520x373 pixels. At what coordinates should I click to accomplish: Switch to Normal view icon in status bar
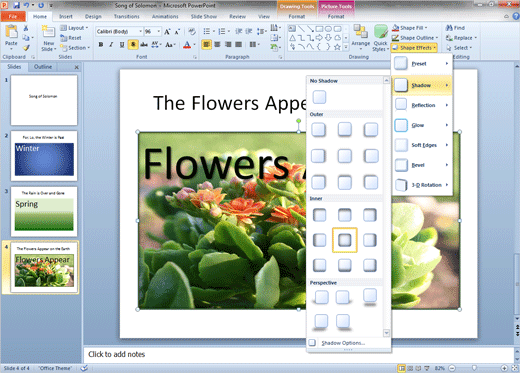point(402,368)
